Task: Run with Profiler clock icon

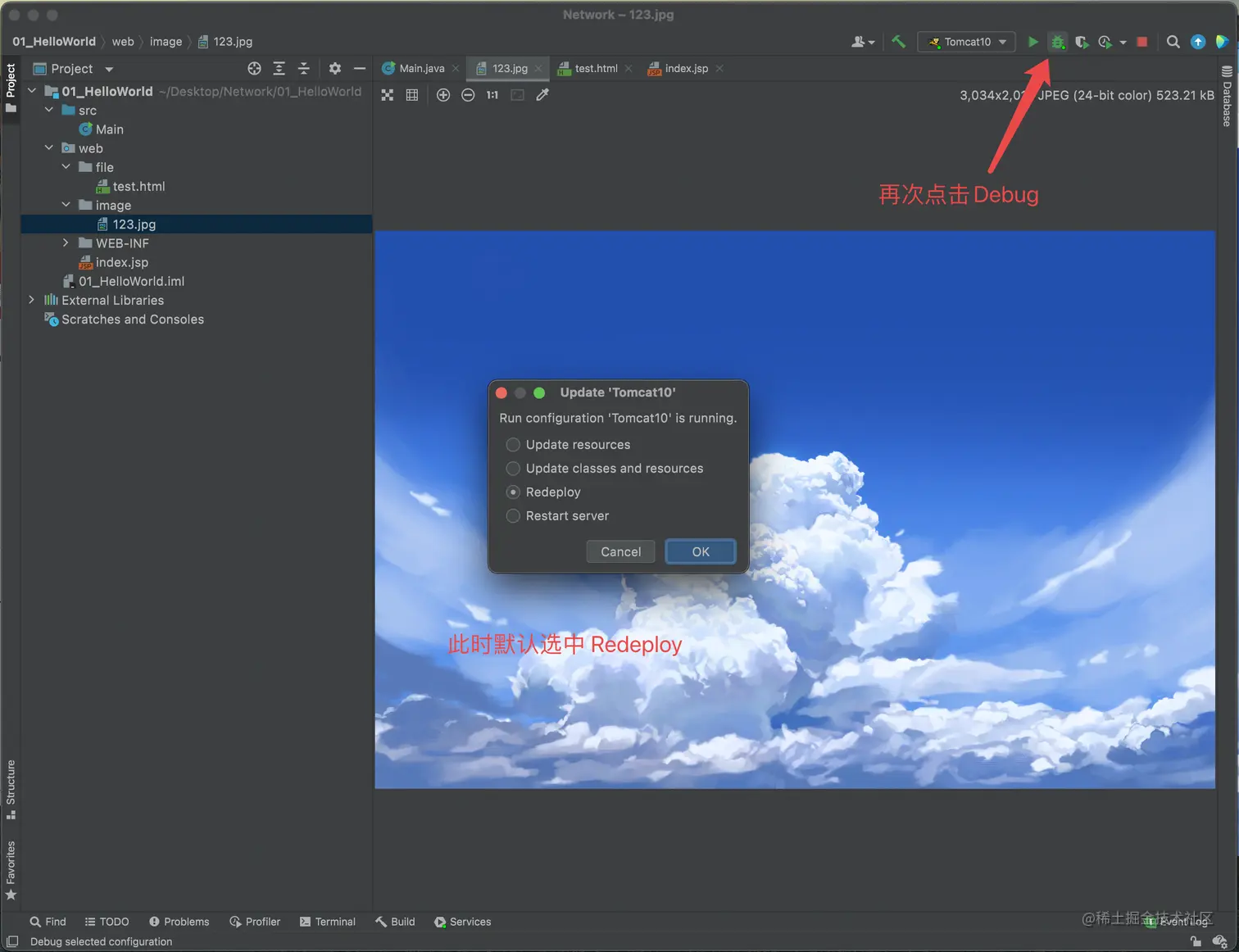Action: [1105, 42]
